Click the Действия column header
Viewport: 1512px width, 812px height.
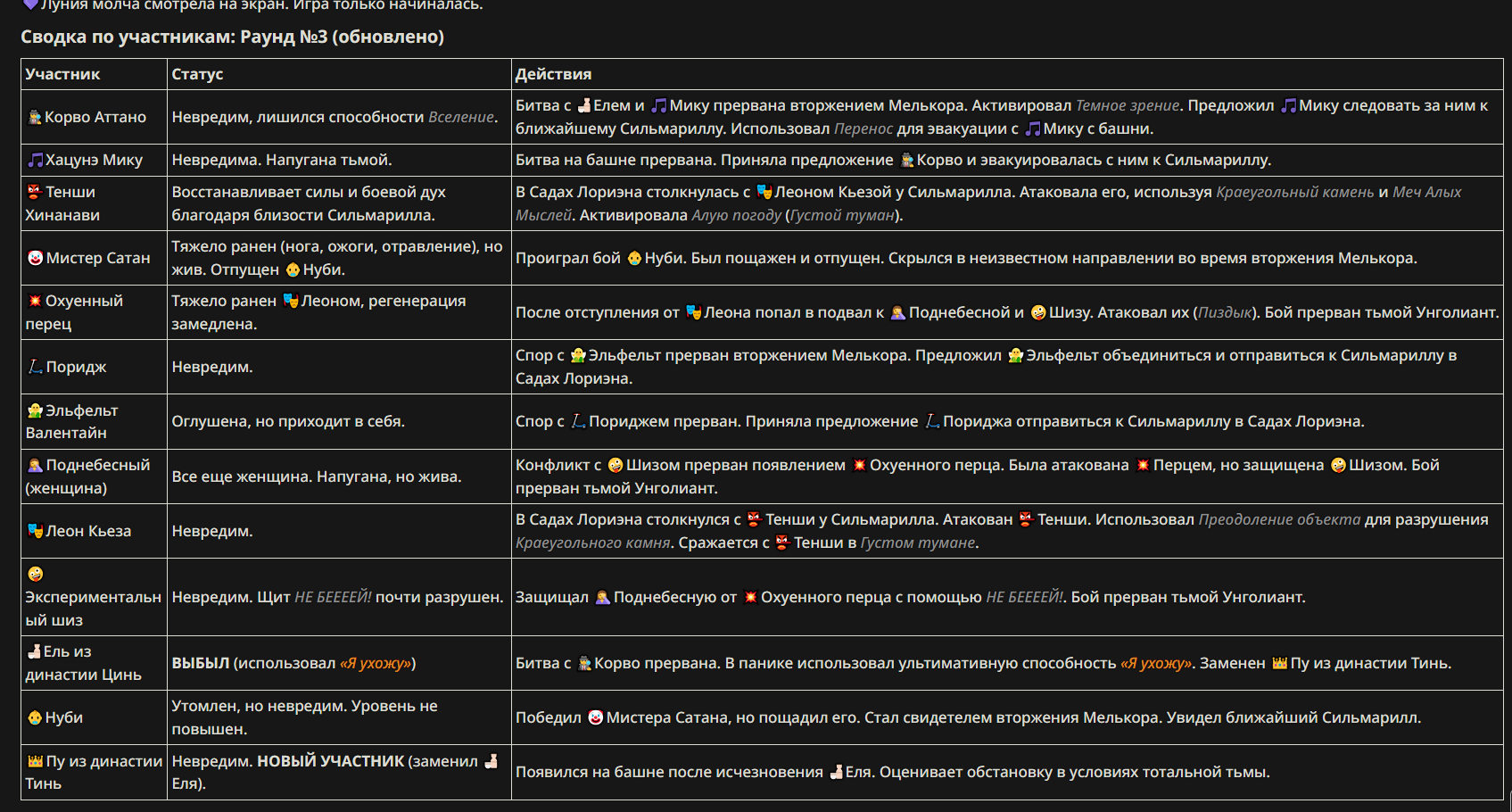click(x=553, y=74)
